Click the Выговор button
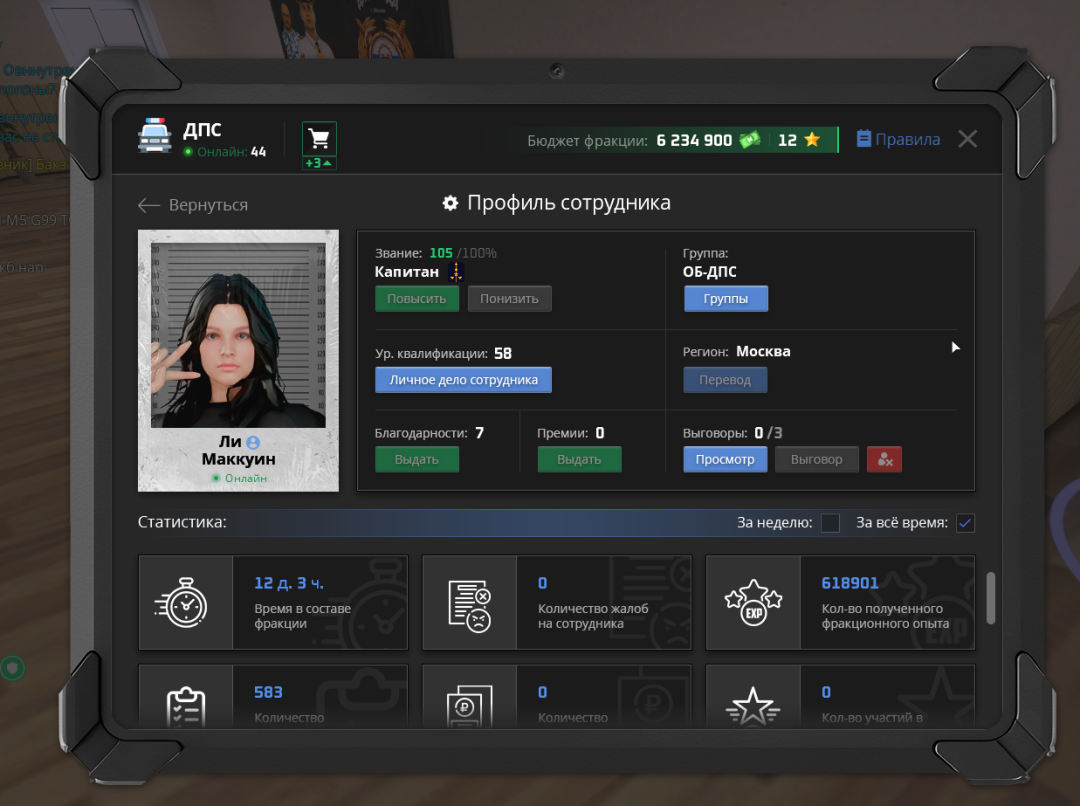The width and height of the screenshot is (1080, 806). [817, 459]
